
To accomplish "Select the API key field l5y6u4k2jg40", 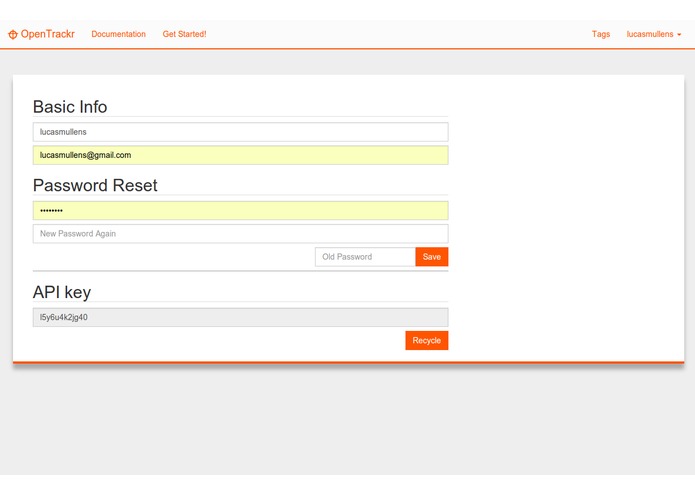I will (240, 317).
